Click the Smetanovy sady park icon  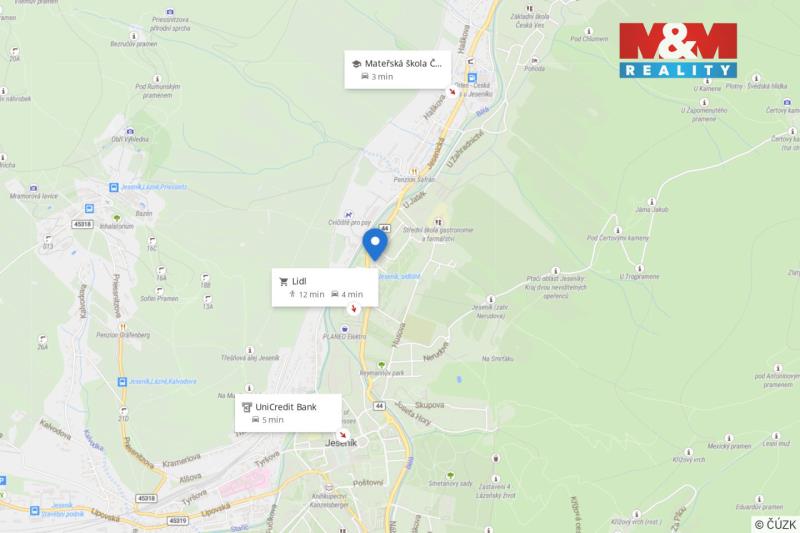pyautogui.click(x=450, y=475)
